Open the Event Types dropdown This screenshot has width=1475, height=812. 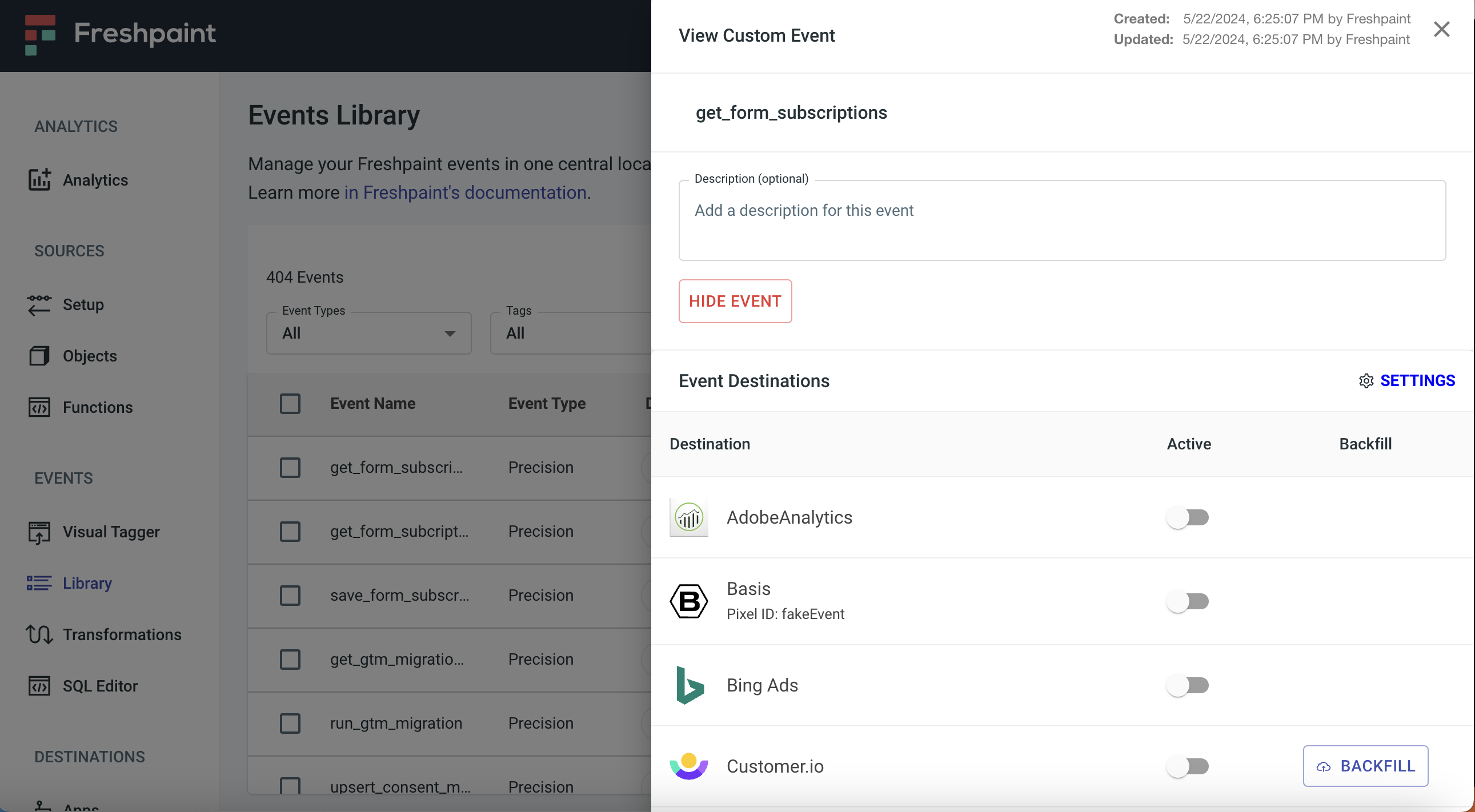[x=369, y=333]
